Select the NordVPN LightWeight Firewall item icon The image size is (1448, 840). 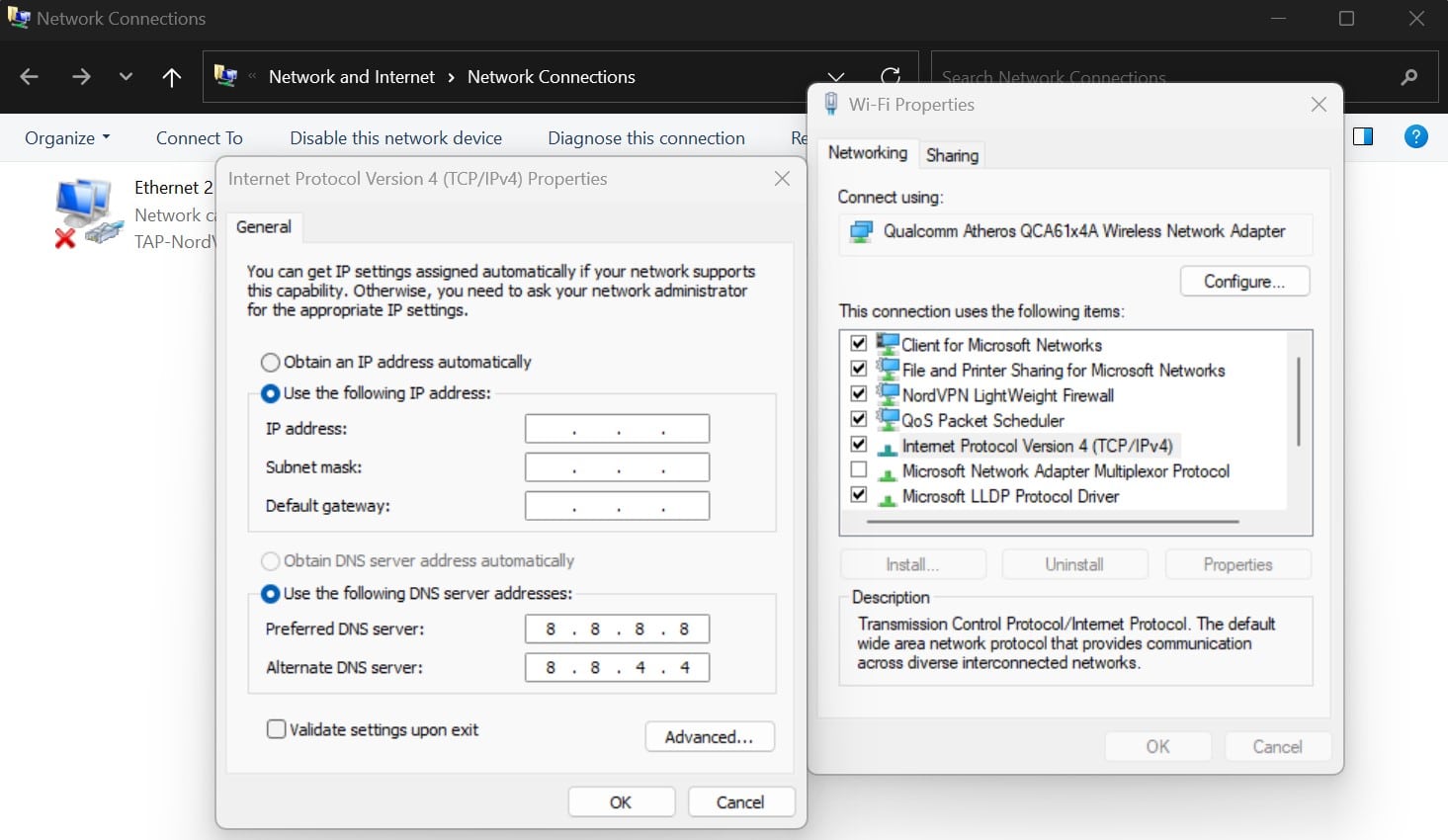887,394
